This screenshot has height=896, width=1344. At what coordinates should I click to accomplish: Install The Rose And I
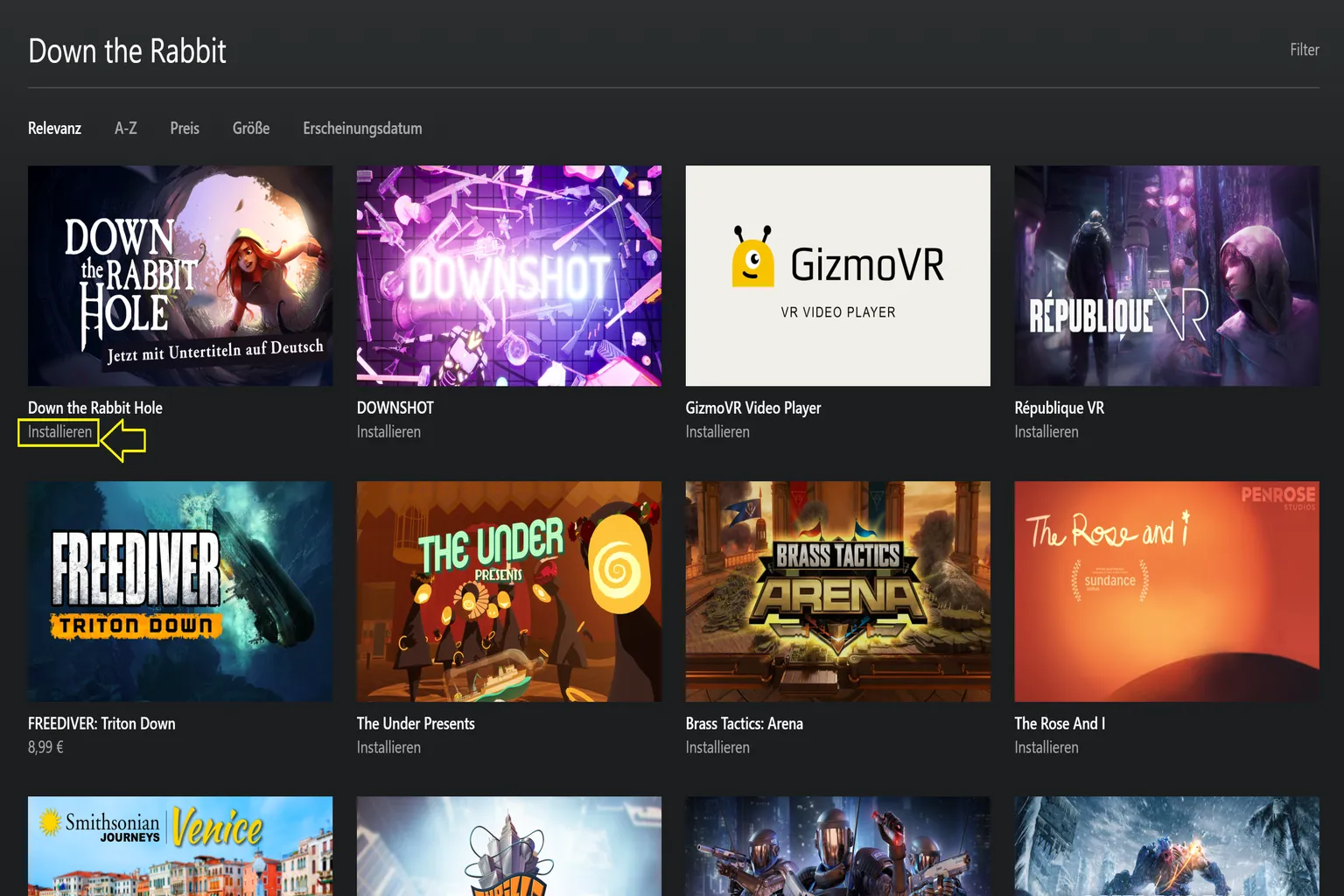pyautogui.click(x=1046, y=748)
